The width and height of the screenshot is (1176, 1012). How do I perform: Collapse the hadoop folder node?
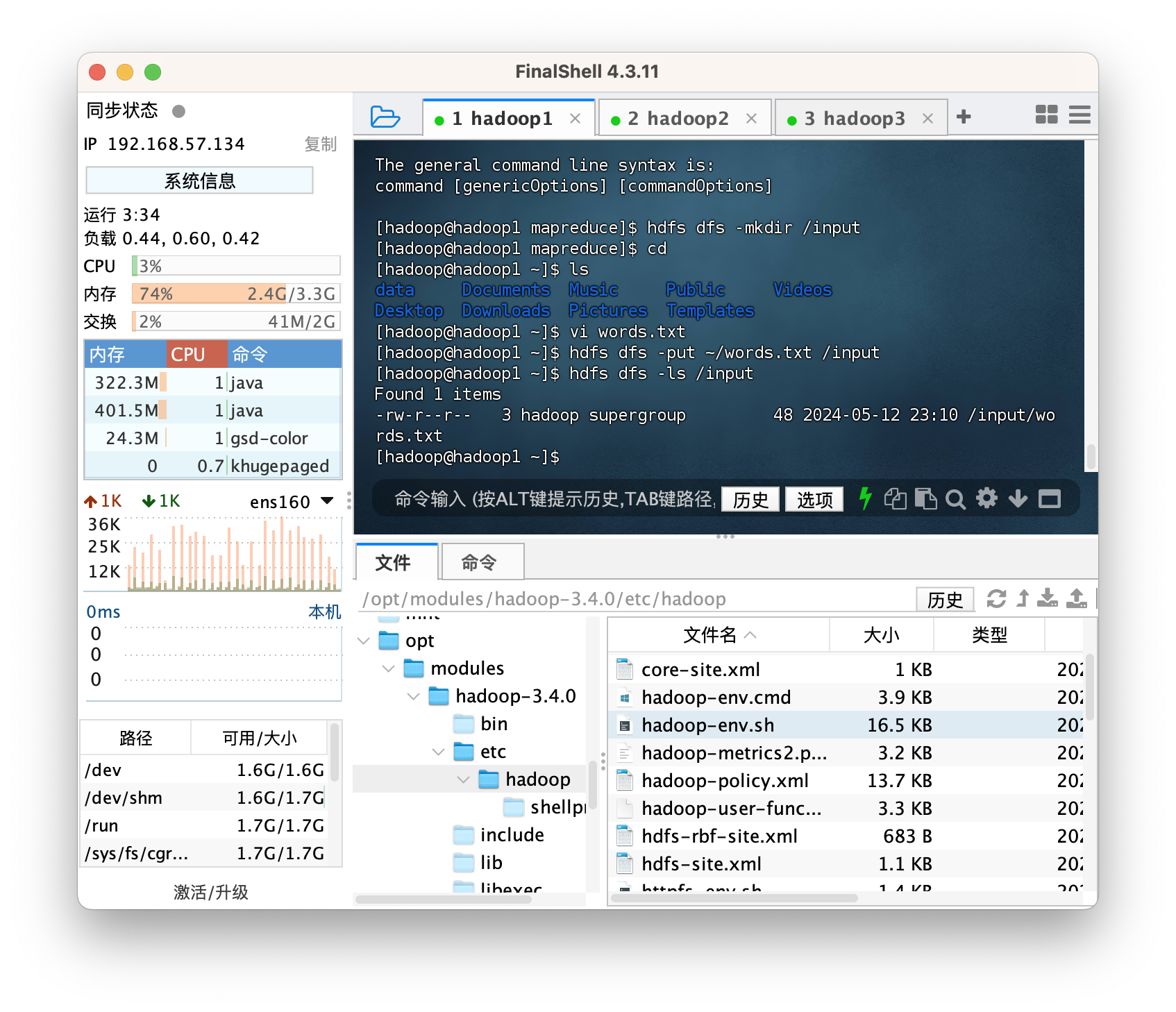[x=463, y=779]
